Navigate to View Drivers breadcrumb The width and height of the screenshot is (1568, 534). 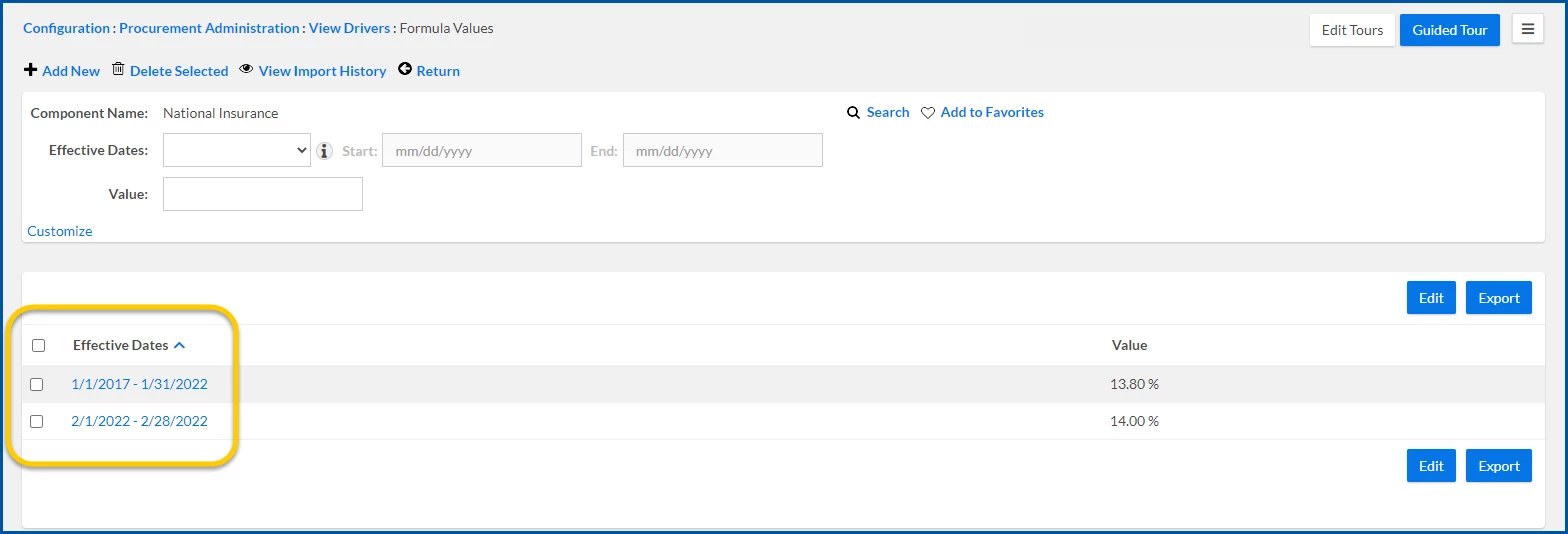pos(349,28)
